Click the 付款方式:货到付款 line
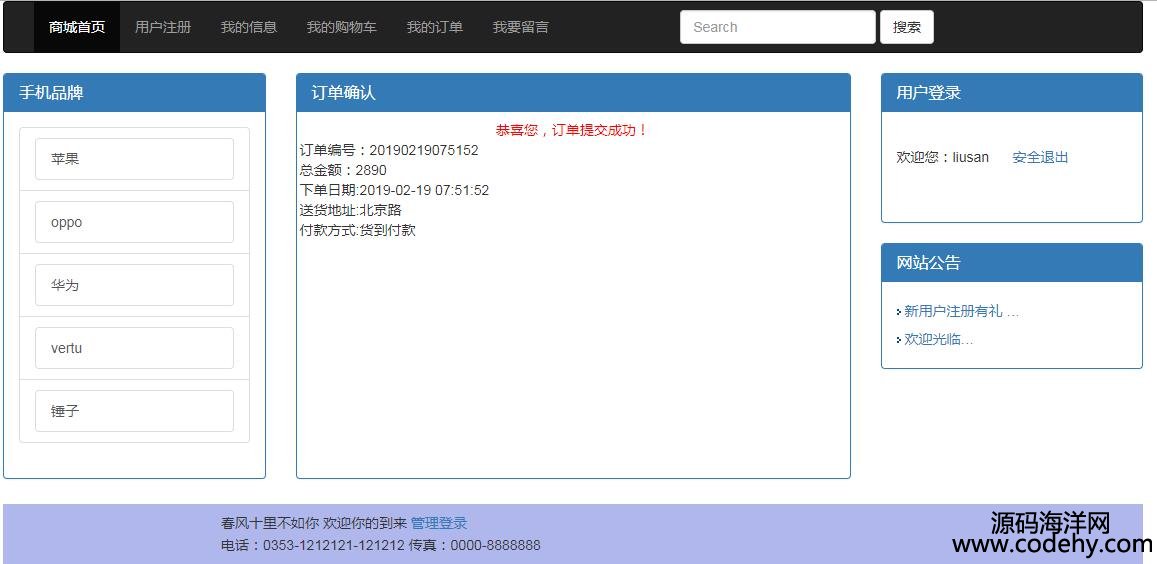 click(358, 230)
